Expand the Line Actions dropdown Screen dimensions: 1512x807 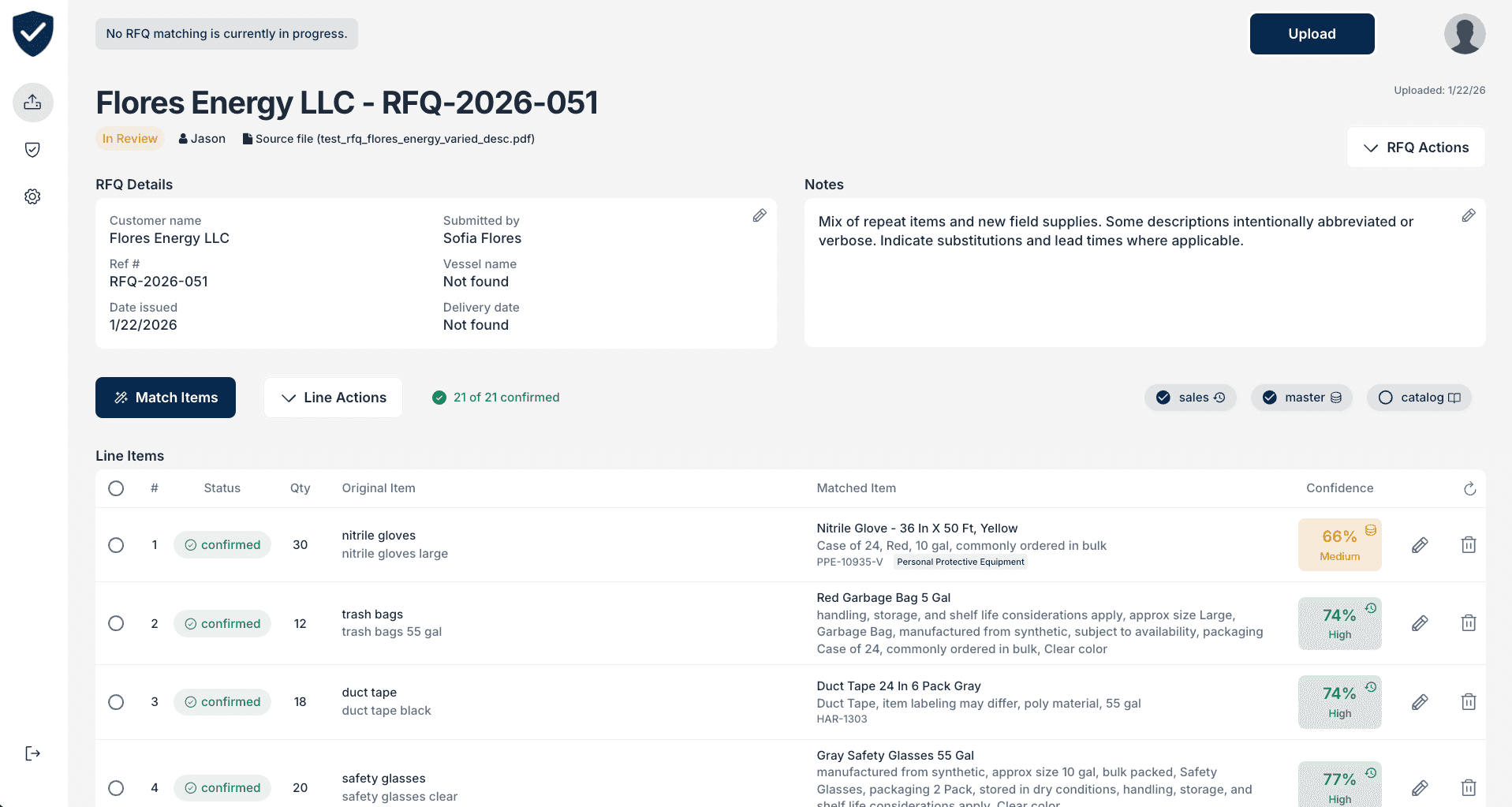click(332, 397)
